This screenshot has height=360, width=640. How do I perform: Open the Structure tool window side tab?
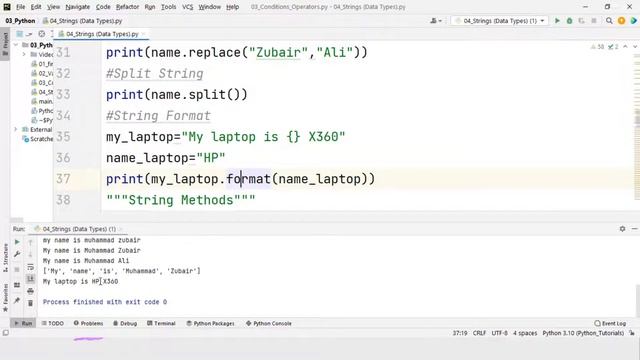pyautogui.click(x=5, y=258)
